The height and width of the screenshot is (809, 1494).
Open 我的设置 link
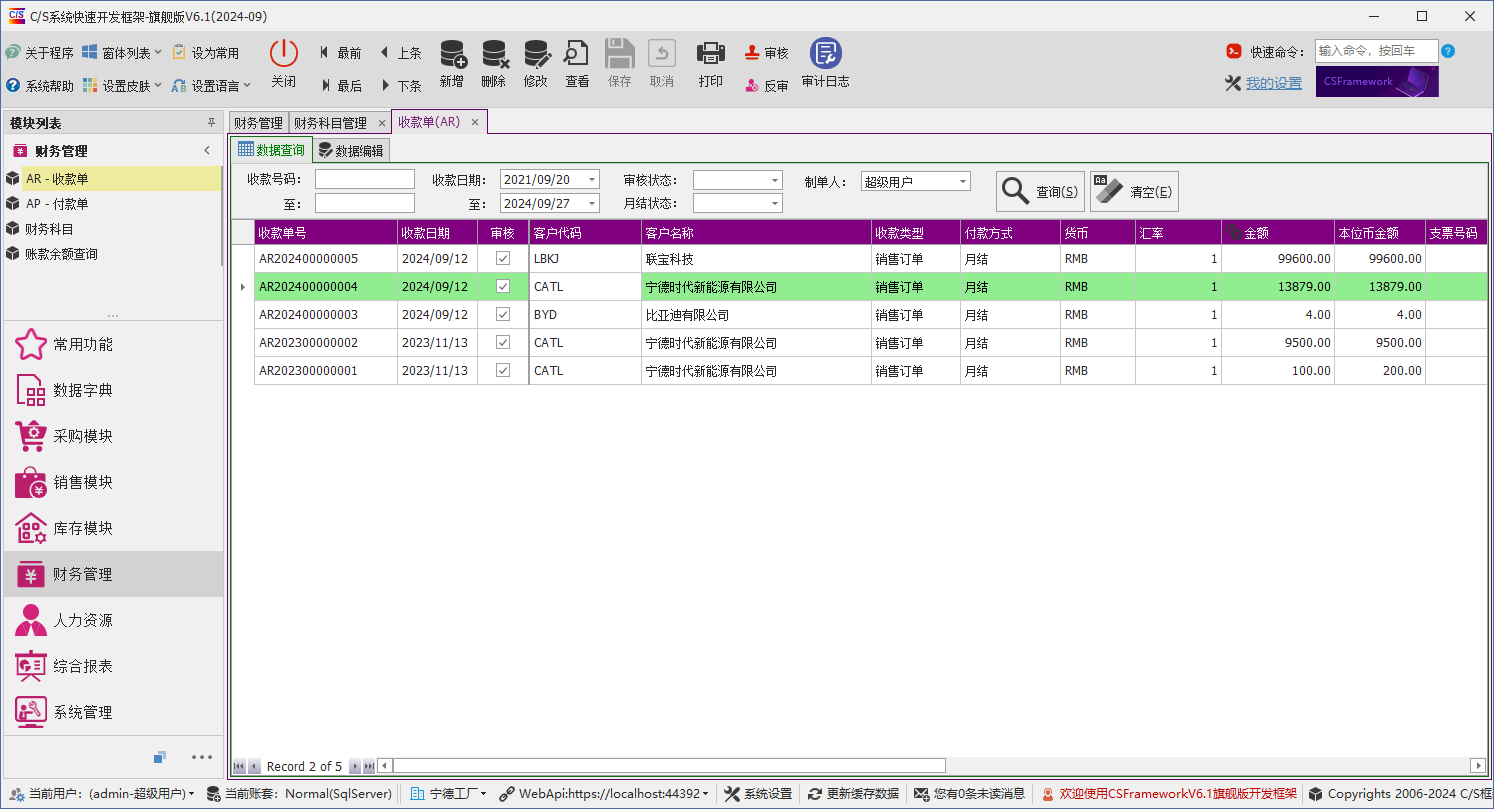point(1274,83)
